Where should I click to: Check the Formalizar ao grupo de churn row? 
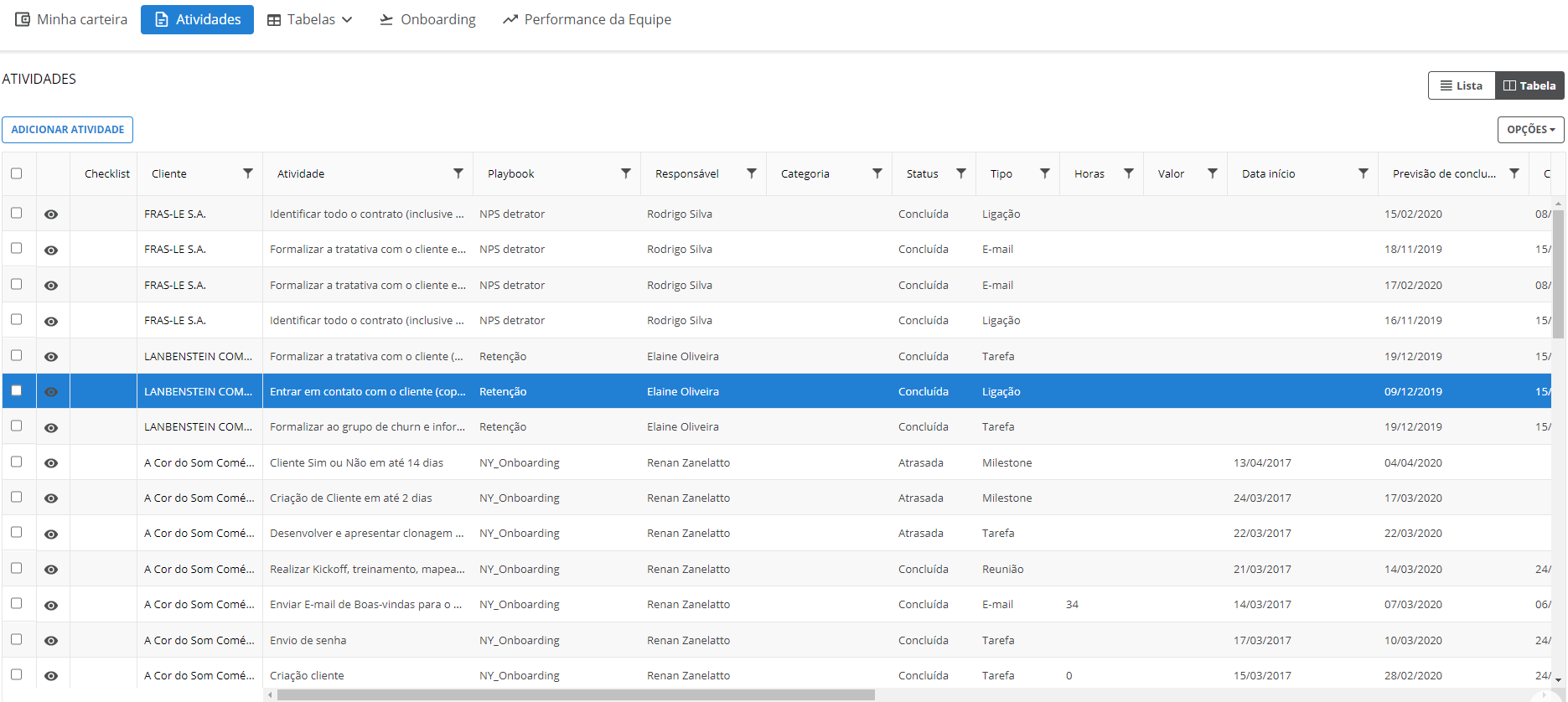pos(16,426)
